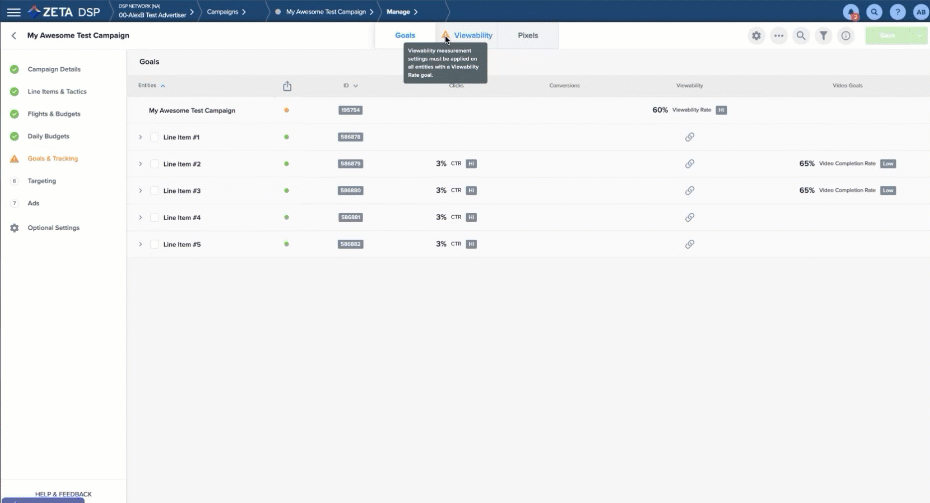Expand Line Item #2 row
The image size is (930, 503).
click(x=140, y=164)
